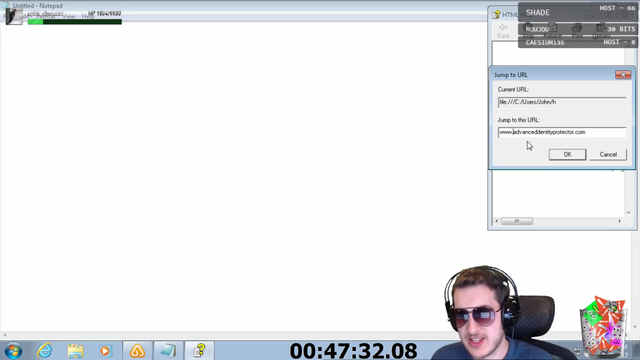Open the Notepad View menu

(69, 16)
